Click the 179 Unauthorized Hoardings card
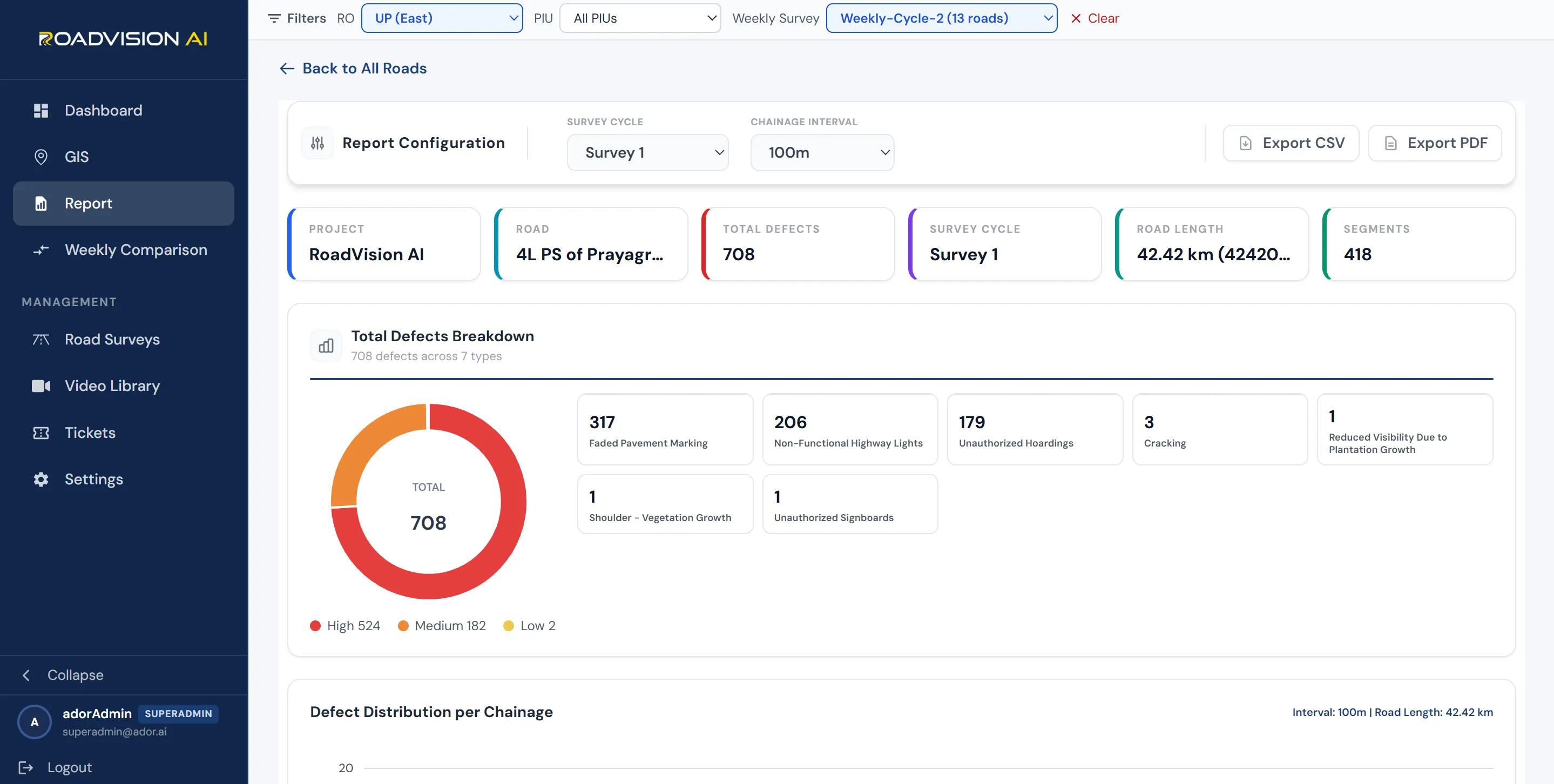Image resolution: width=1554 pixels, height=784 pixels. click(x=1035, y=429)
